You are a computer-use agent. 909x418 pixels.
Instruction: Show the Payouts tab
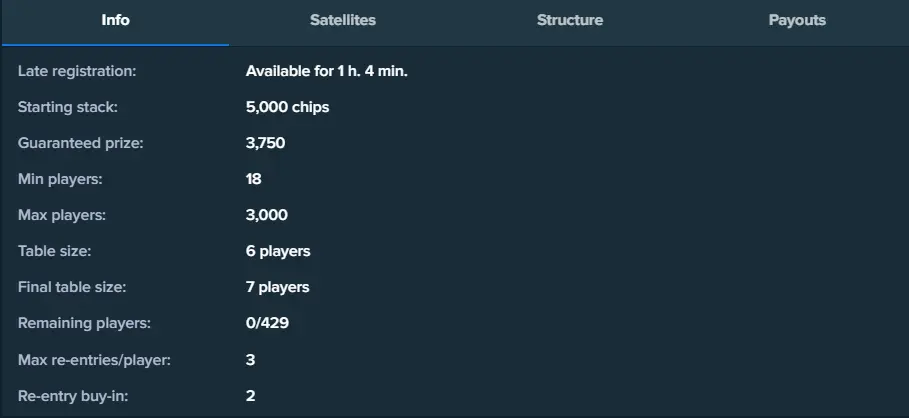(797, 21)
